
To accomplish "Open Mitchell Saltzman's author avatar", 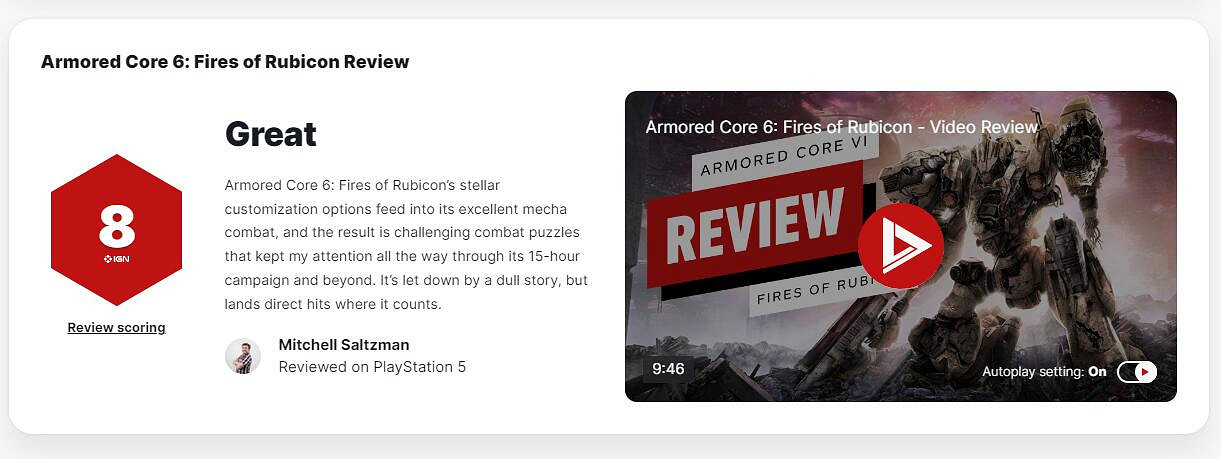I will click(x=243, y=356).
